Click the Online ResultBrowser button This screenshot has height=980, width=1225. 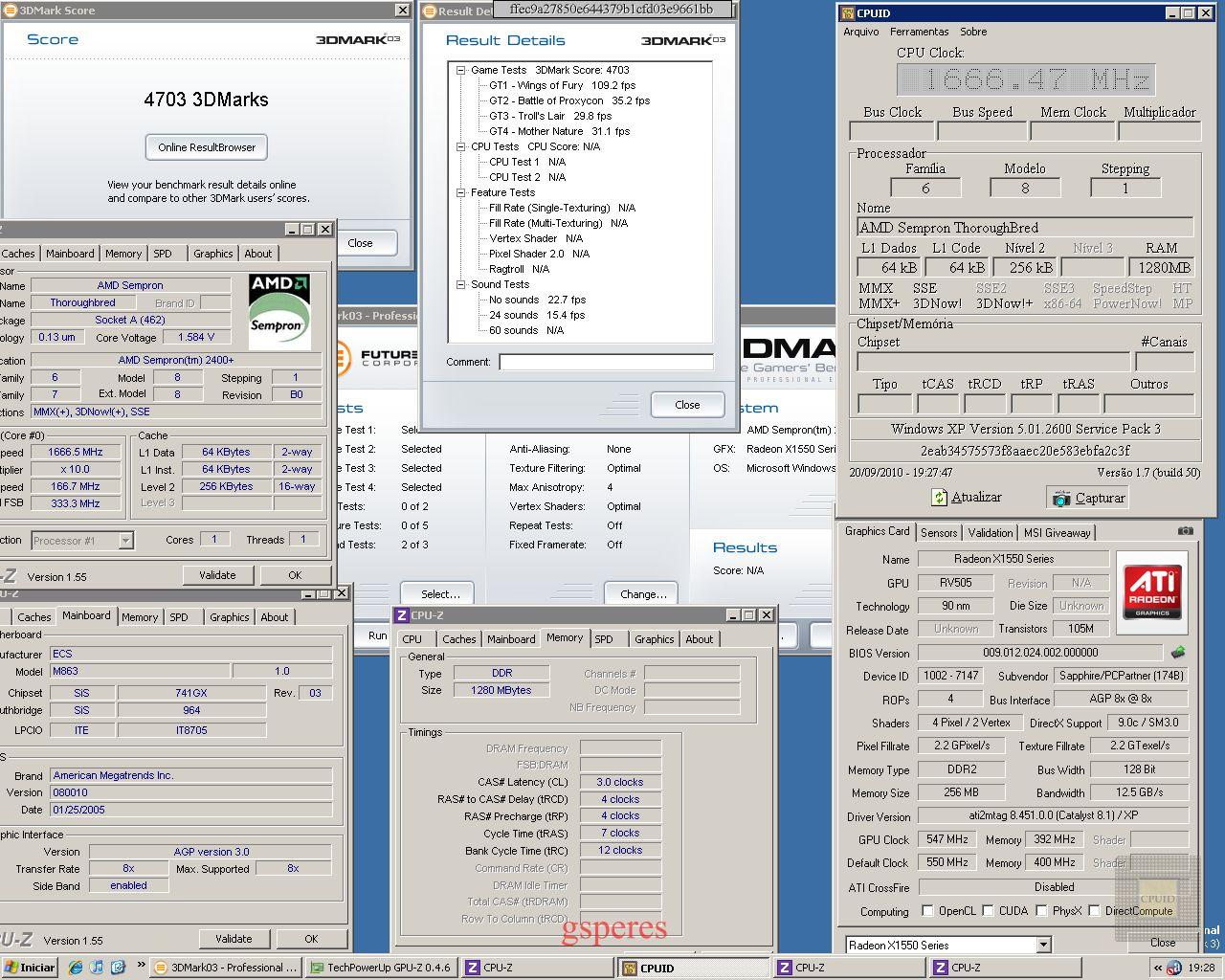tap(207, 147)
